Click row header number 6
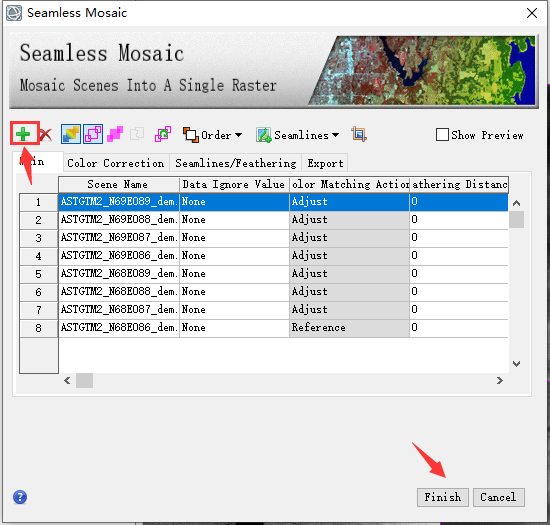The height and width of the screenshot is (525, 550). [39, 292]
